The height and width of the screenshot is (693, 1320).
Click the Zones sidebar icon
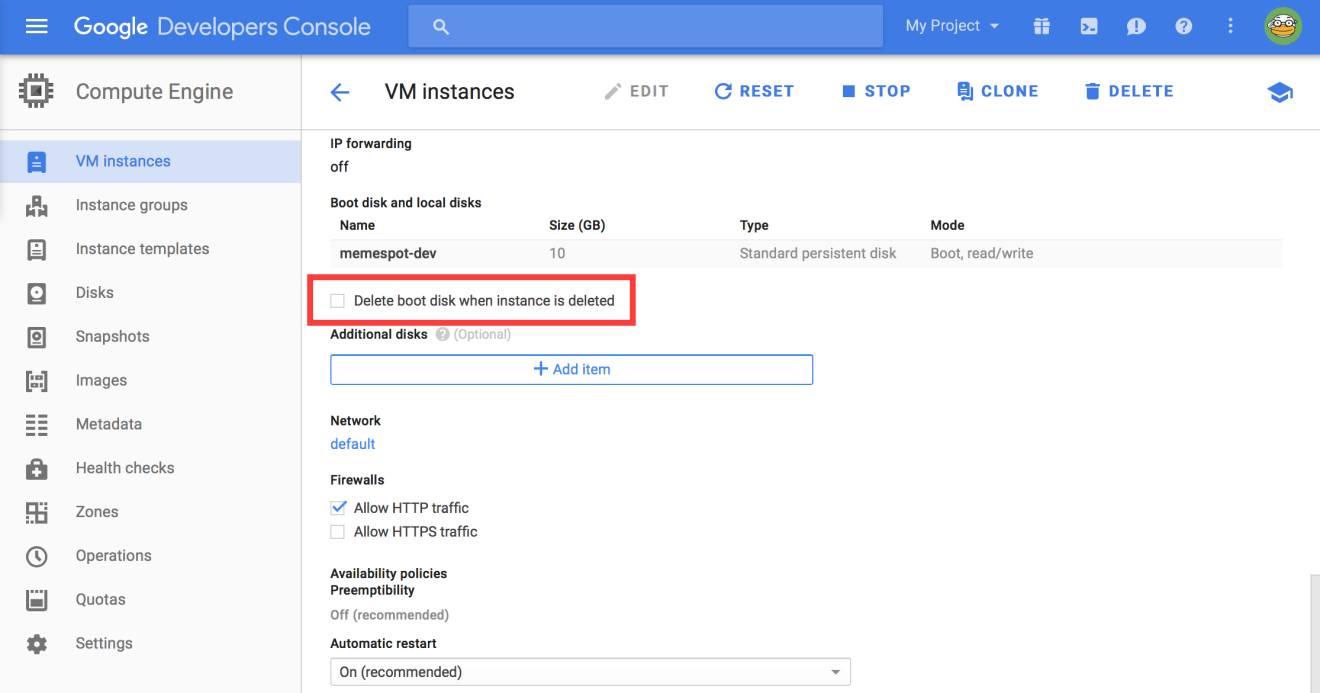point(37,512)
